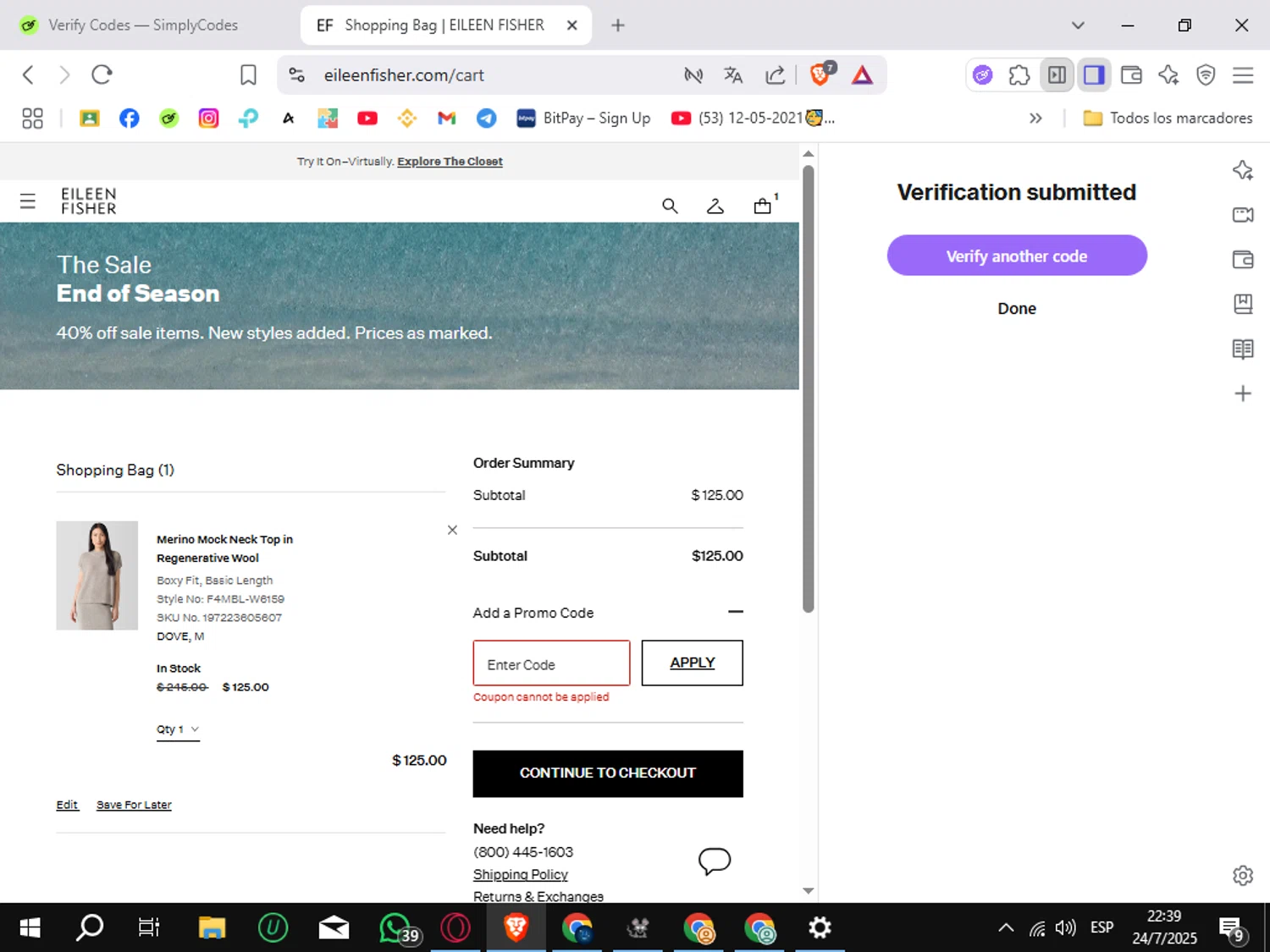
Task: Click Done in verification panel
Action: [x=1017, y=309]
